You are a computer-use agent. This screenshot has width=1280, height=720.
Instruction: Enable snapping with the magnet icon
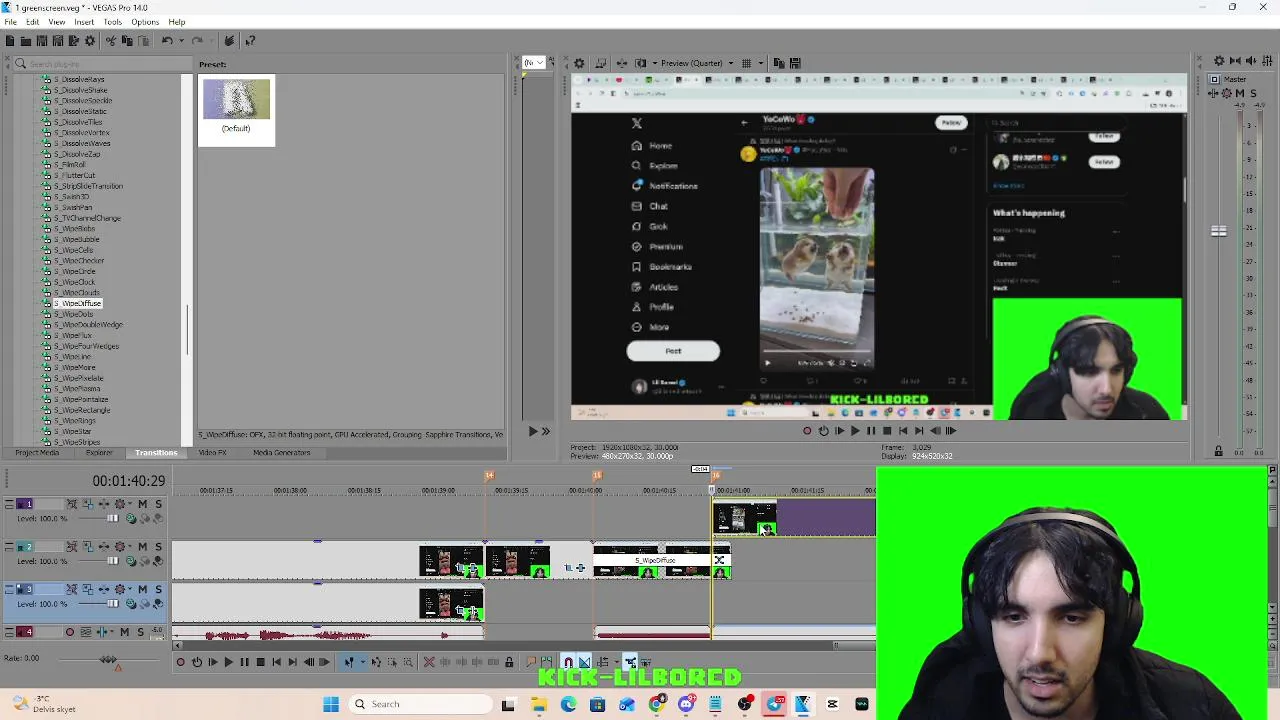tap(568, 662)
